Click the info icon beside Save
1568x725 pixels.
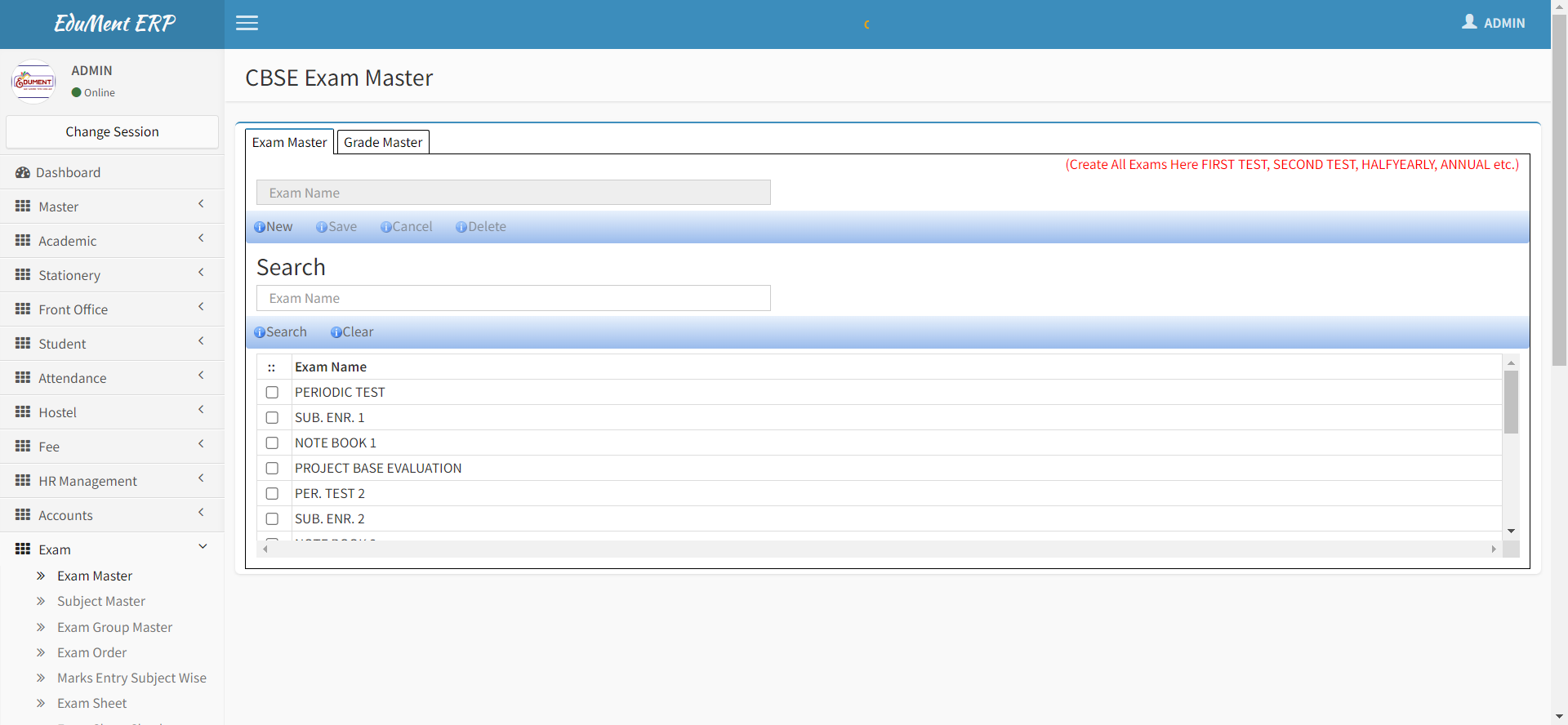[x=322, y=227]
